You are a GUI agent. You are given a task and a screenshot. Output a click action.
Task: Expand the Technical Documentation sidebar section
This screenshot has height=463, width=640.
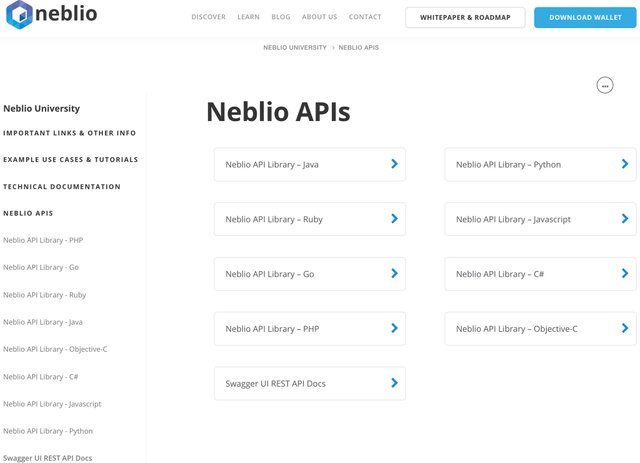[62, 187]
